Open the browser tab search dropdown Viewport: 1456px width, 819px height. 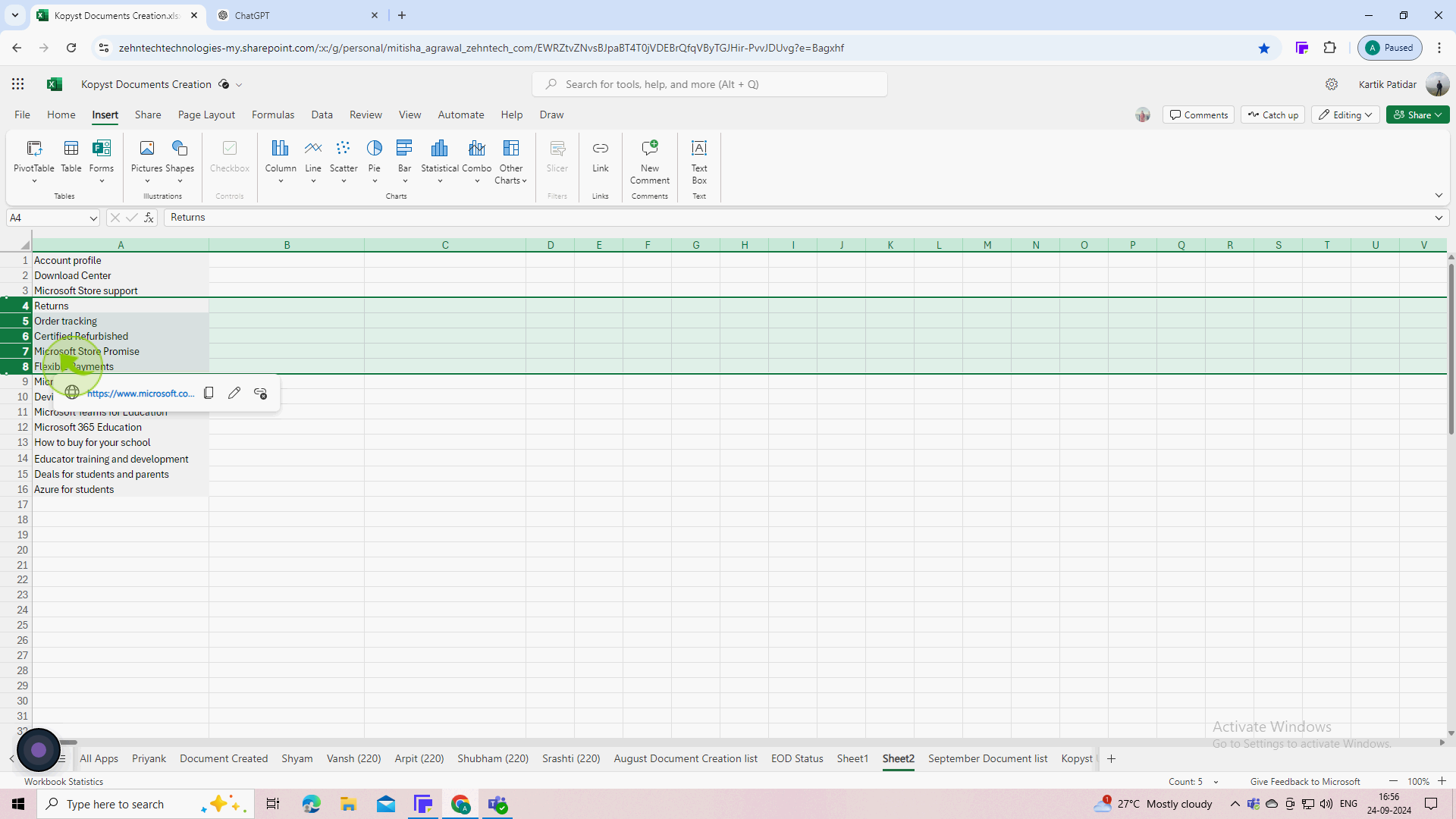14,15
